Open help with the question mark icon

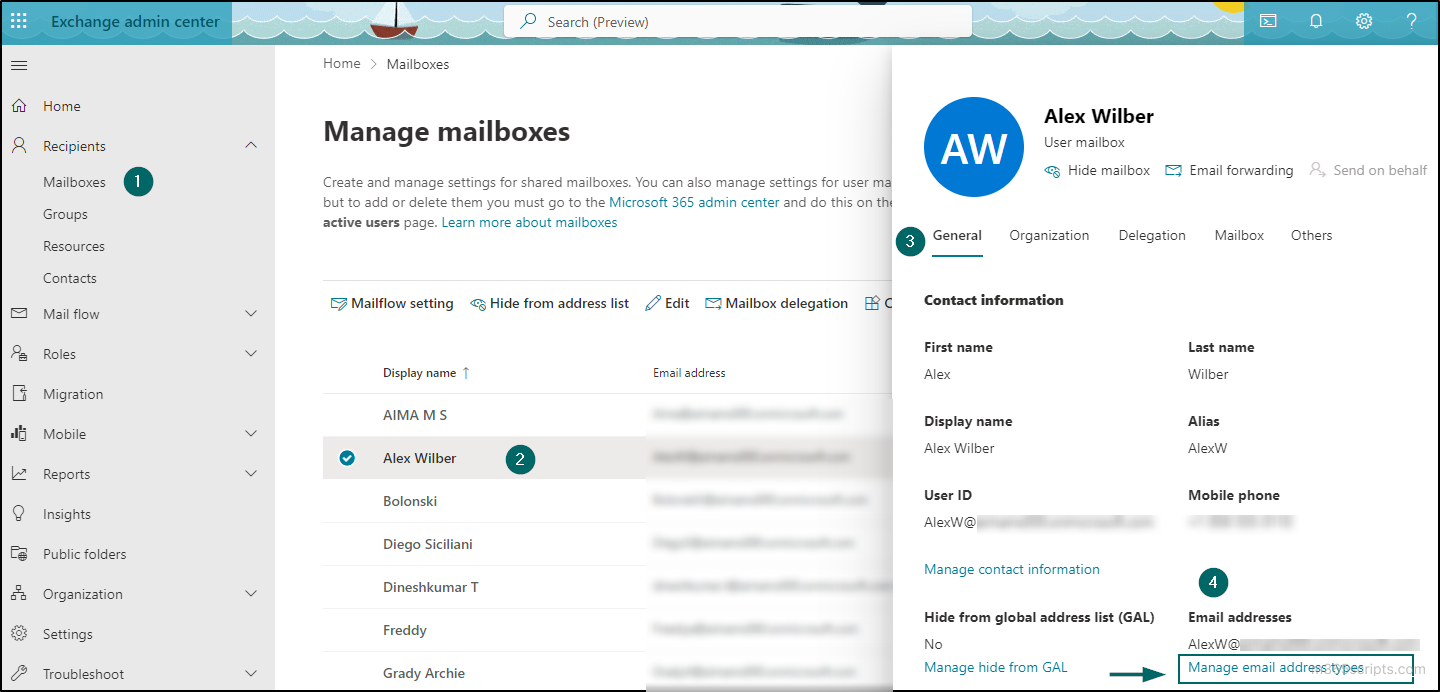(x=1411, y=20)
